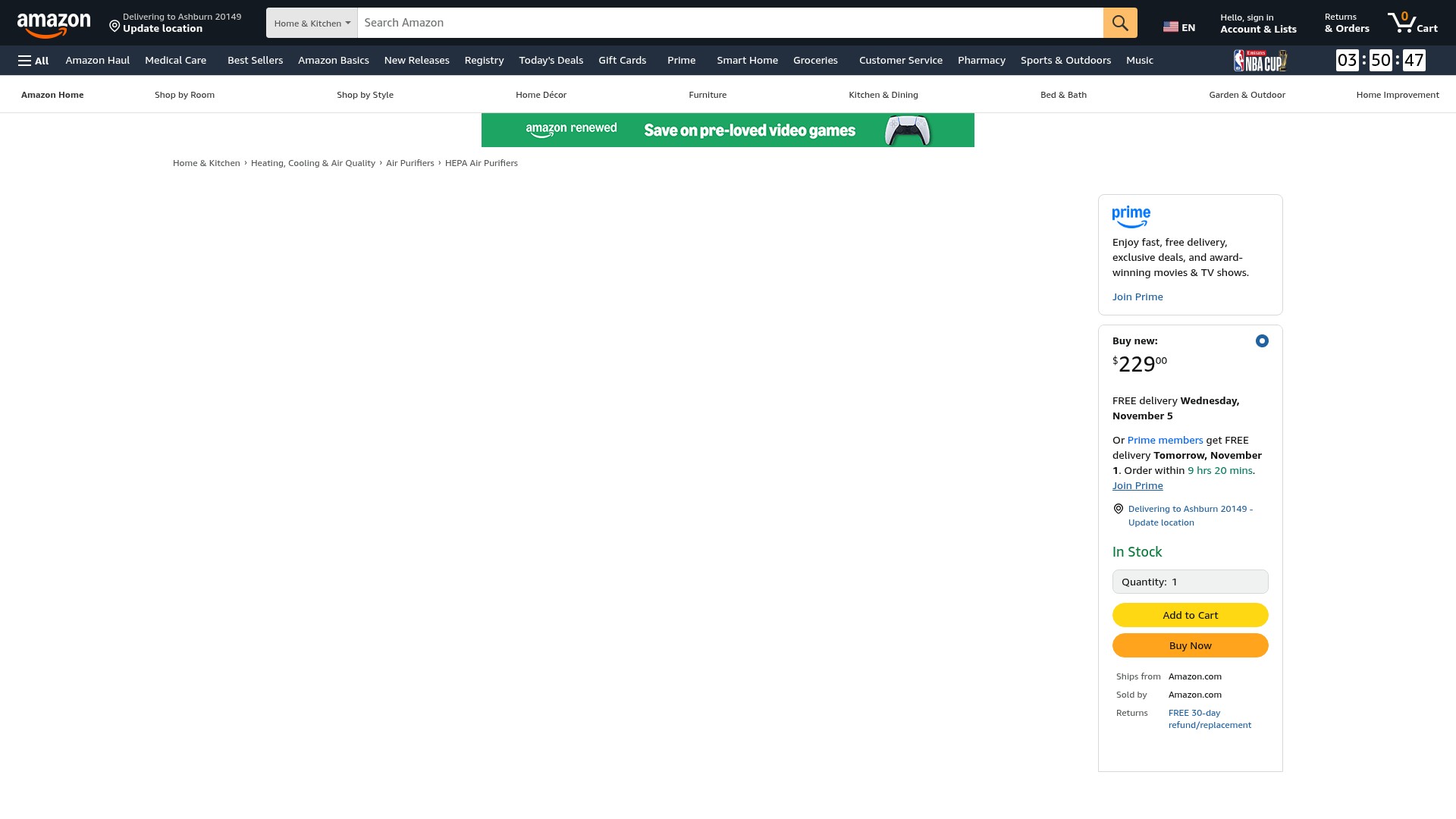The height and width of the screenshot is (819, 1456).
Task: Click Air Purifiers breadcrumb
Action: pyautogui.click(x=410, y=163)
